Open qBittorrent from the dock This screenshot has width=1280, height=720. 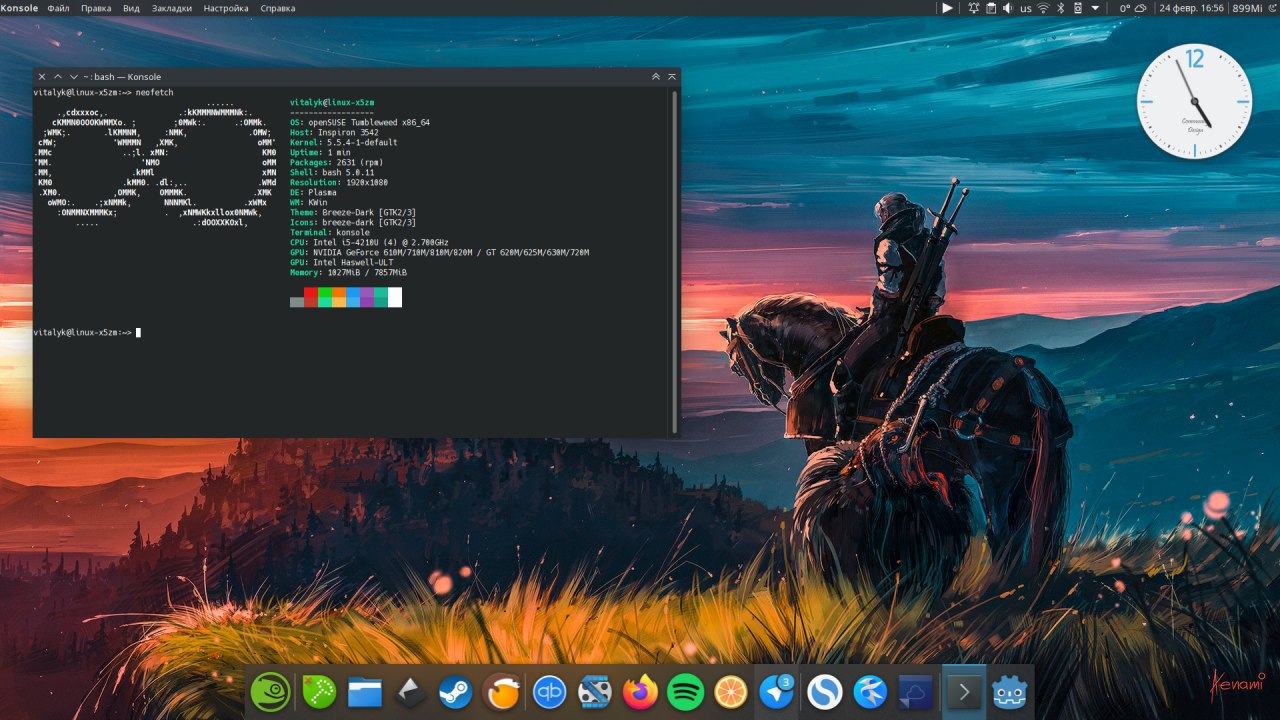[x=549, y=691]
